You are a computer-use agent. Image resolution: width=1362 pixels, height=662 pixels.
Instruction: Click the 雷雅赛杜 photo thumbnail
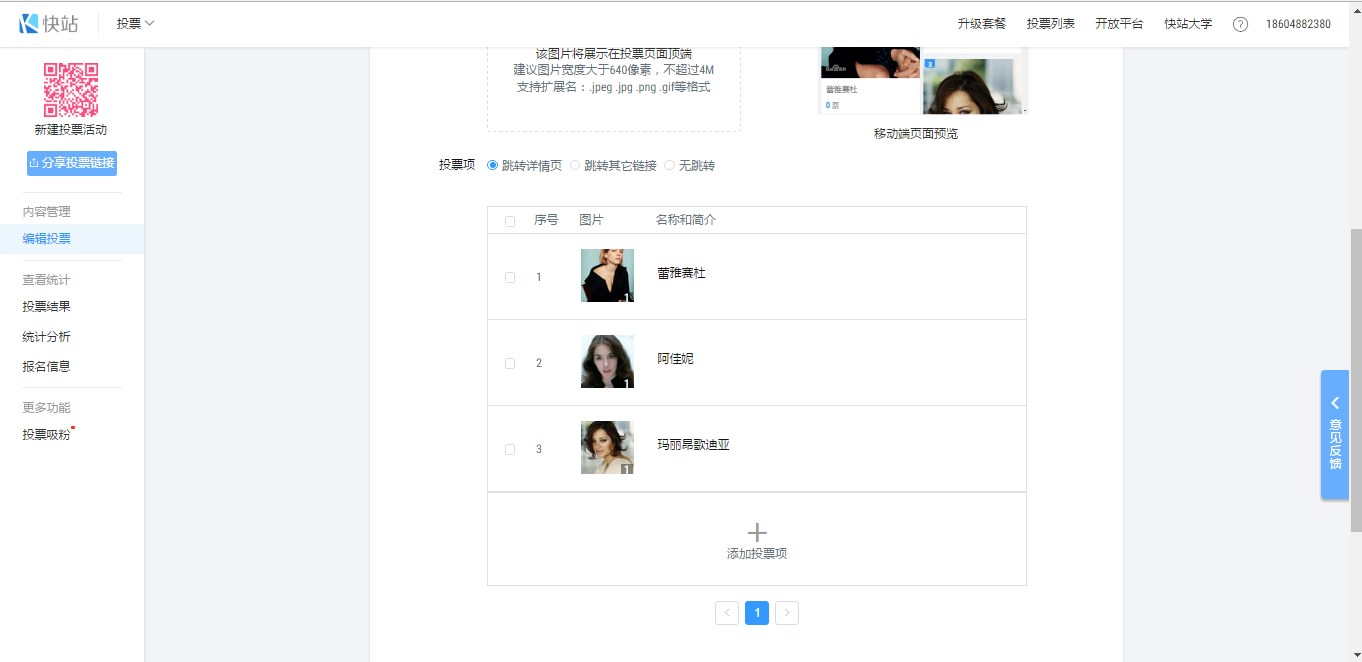coord(607,276)
